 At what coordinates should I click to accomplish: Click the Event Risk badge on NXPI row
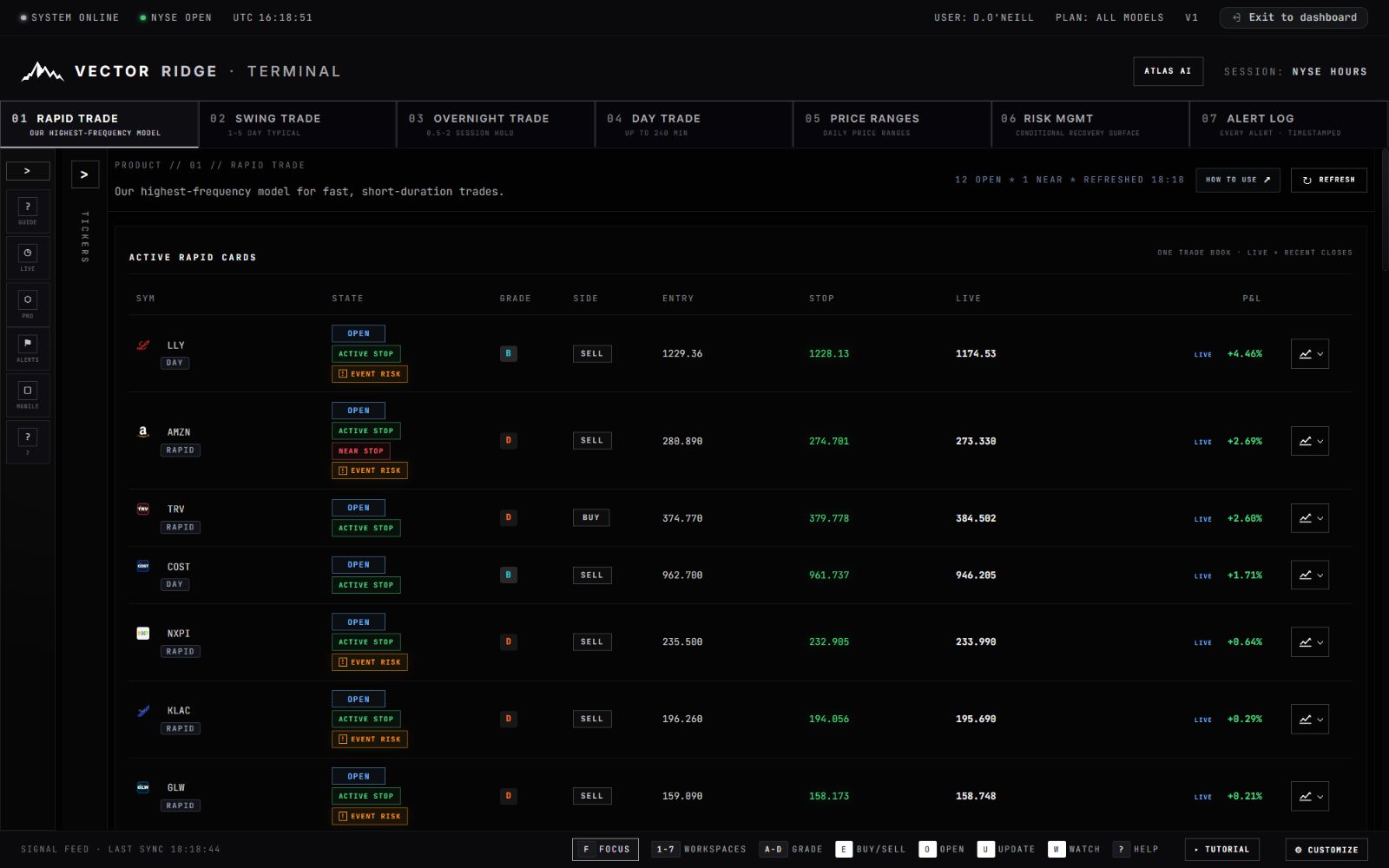(x=370, y=662)
